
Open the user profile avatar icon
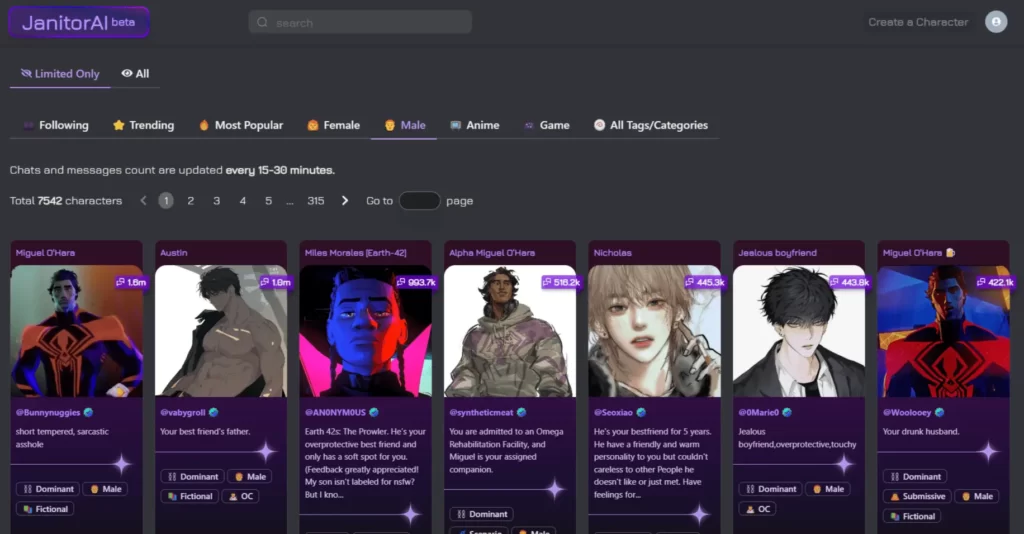click(x=995, y=22)
